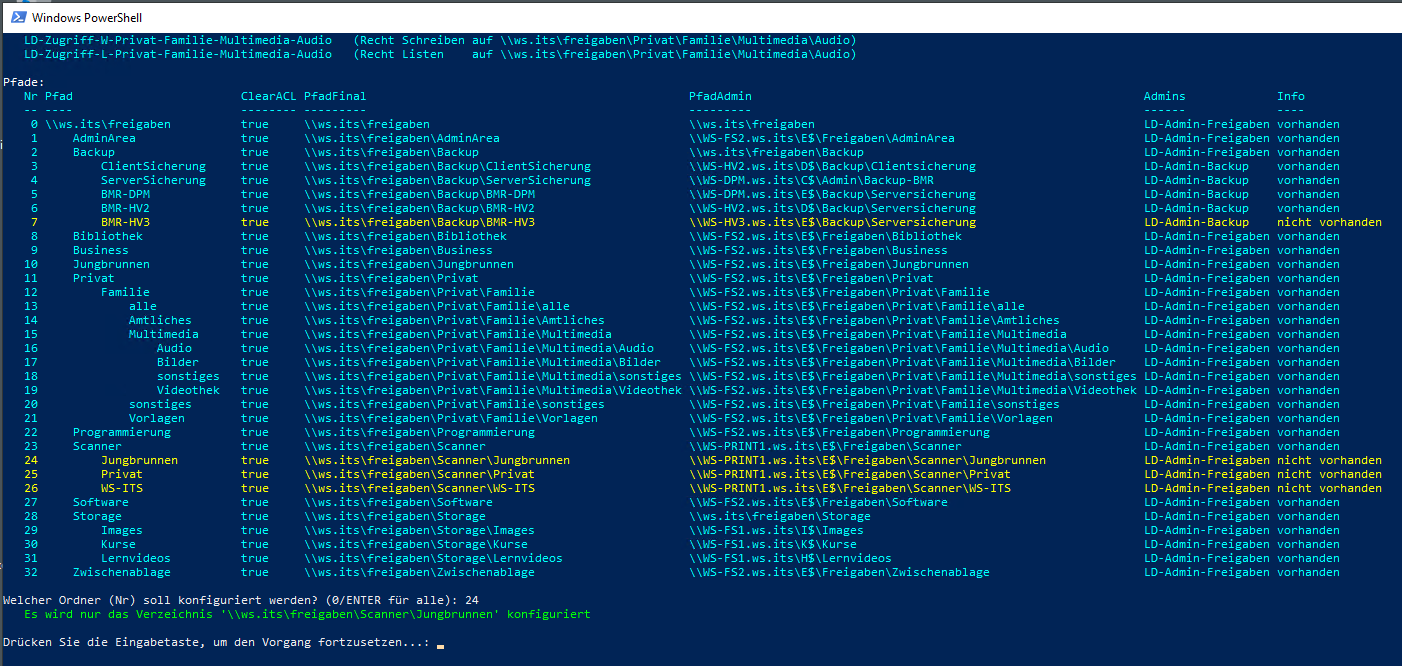Click the blinking cursor after 'fortzusetzen...:'
Image resolution: width=1402 pixels, height=666 pixels.
(x=440, y=646)
